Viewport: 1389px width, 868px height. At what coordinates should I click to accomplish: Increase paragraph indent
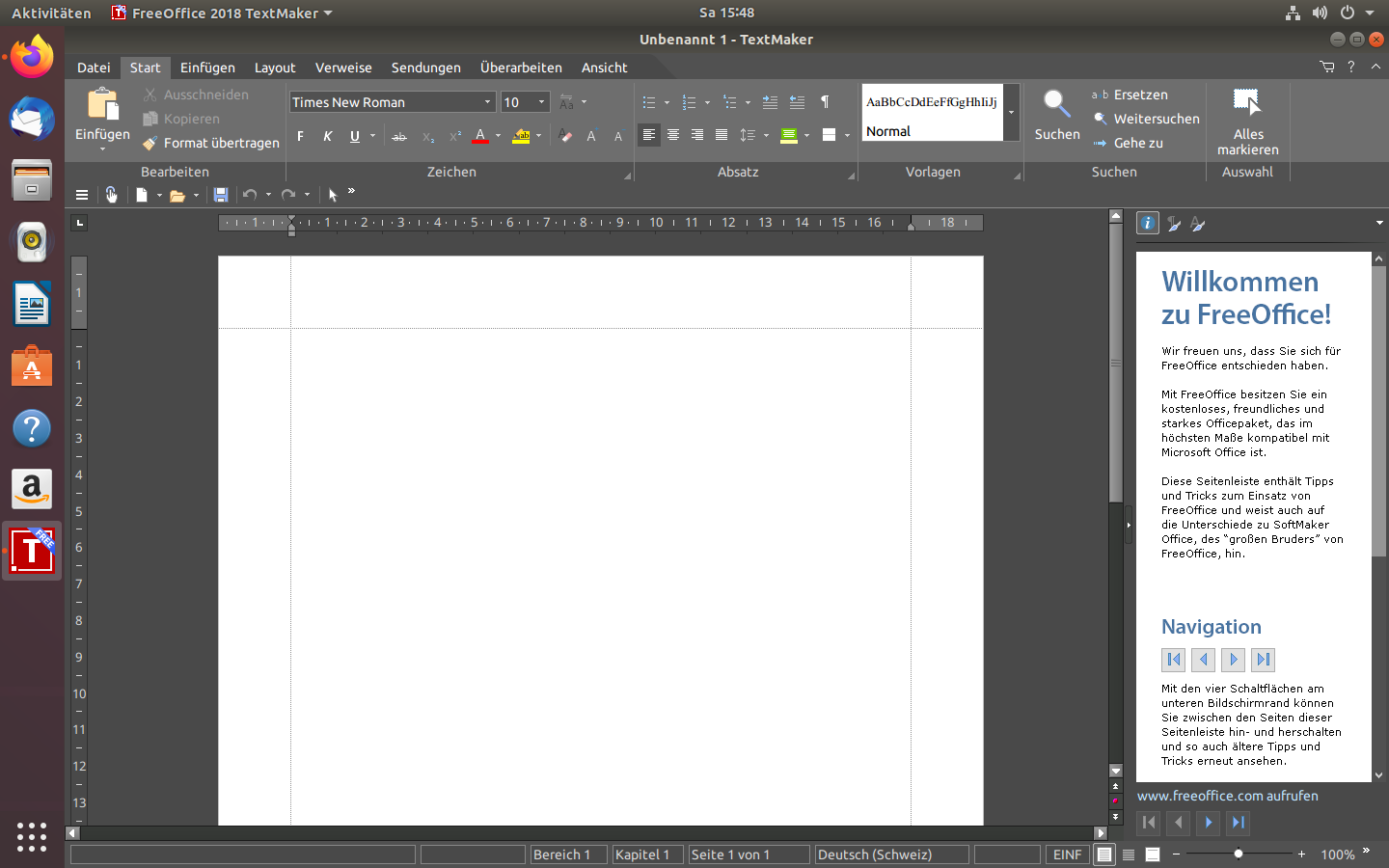(770, 102)
